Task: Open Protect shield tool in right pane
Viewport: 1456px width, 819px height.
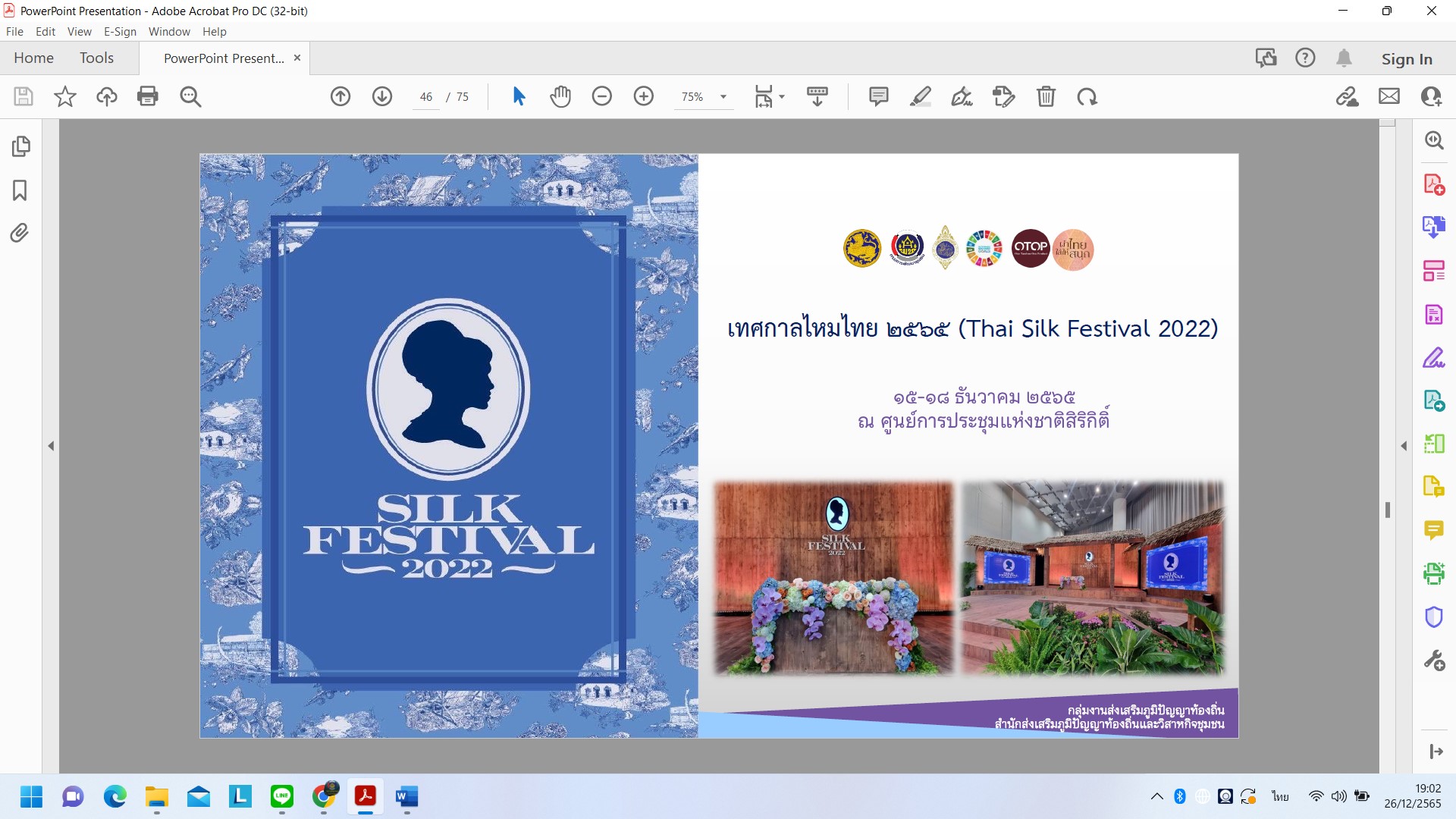Action: (x=1433, y=617)
